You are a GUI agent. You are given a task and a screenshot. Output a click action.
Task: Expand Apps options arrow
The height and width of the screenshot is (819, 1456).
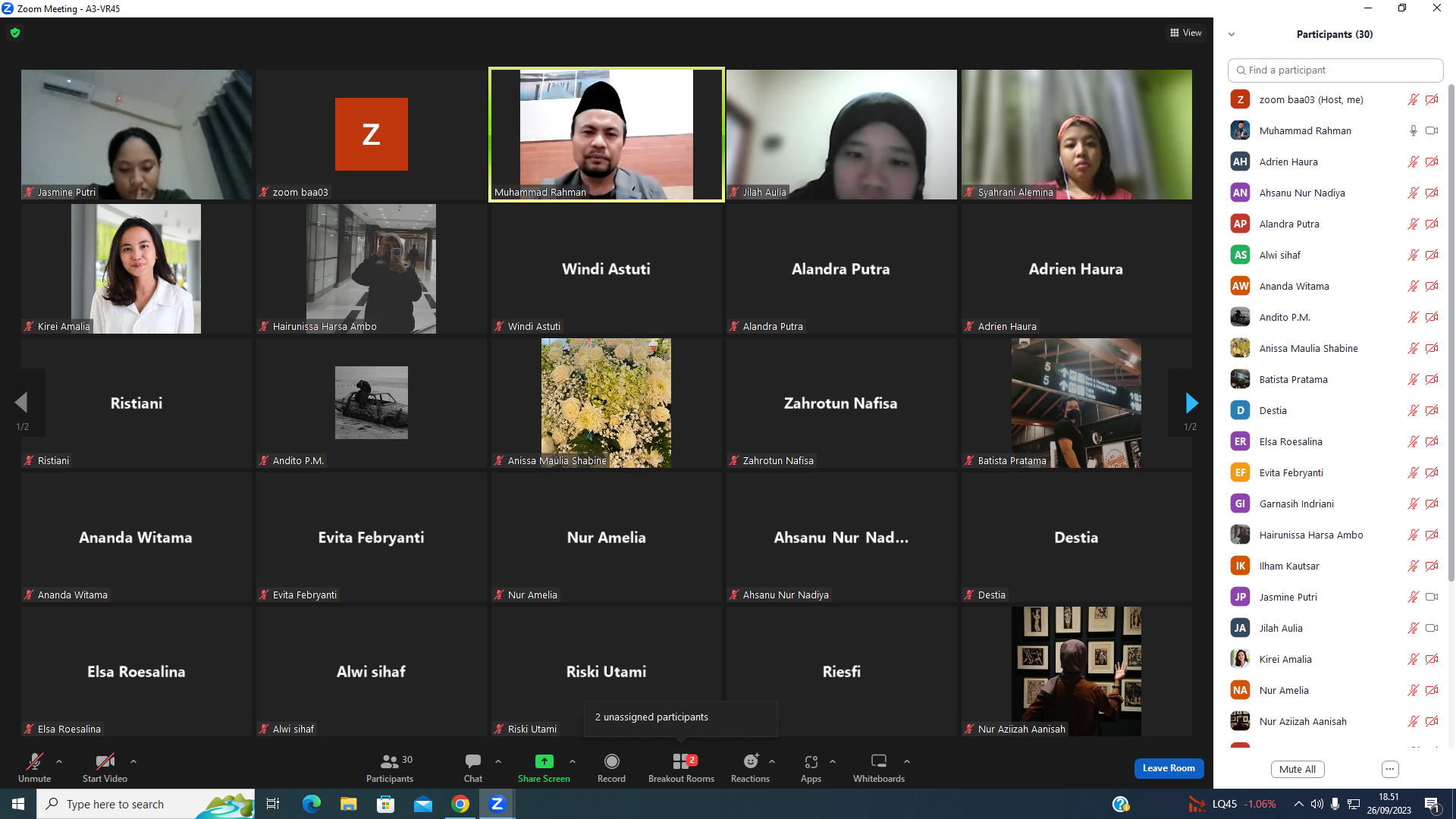pyautogui.click(x=833, y=761)
